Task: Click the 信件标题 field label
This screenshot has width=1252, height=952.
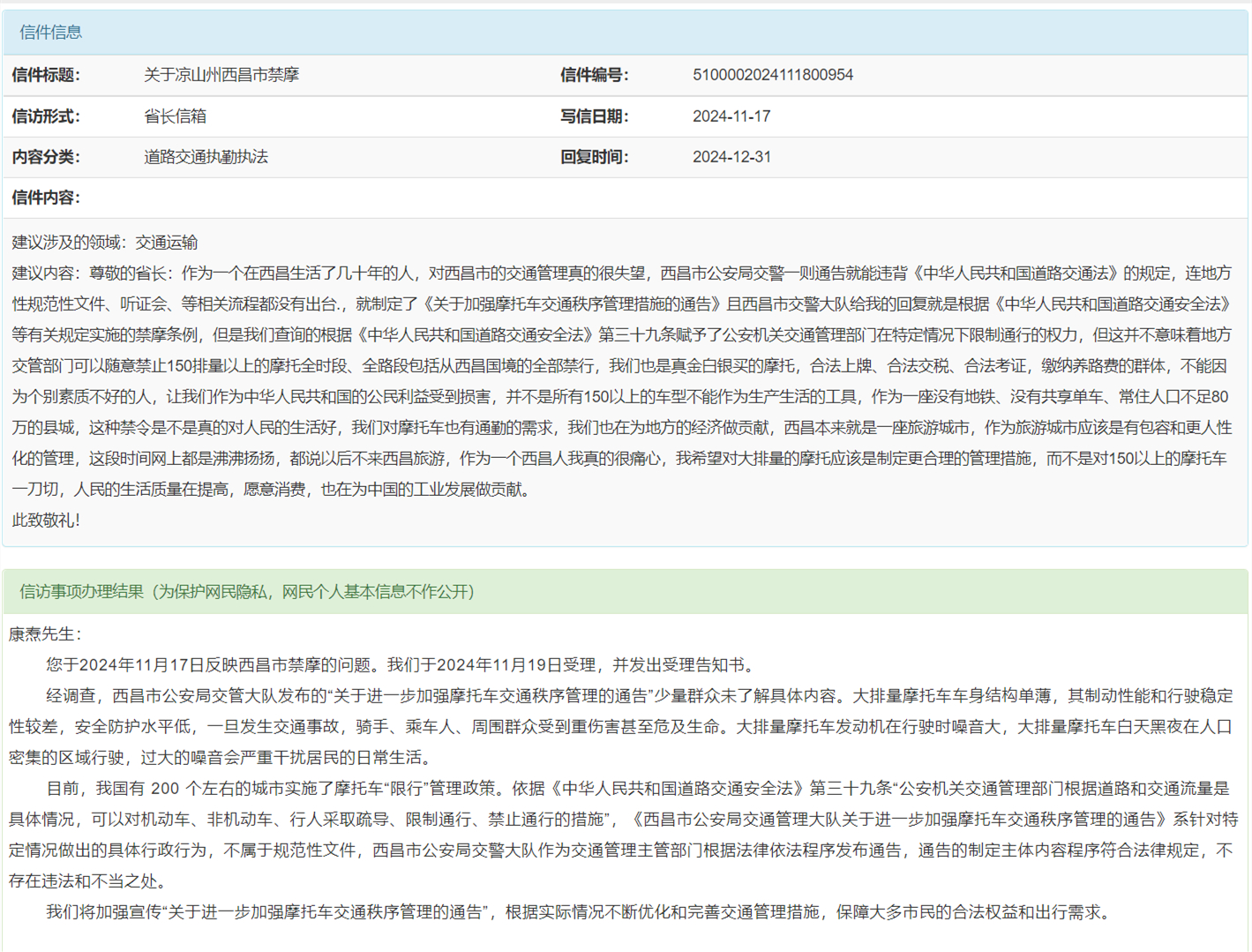Action: (x=46, y=75)
